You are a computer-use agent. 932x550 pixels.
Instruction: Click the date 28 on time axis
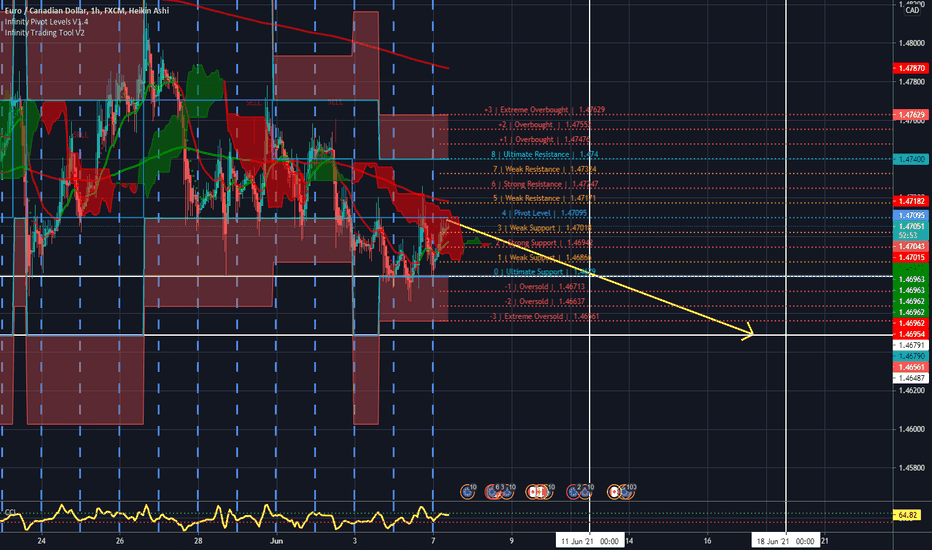click(x=198, y=541)
